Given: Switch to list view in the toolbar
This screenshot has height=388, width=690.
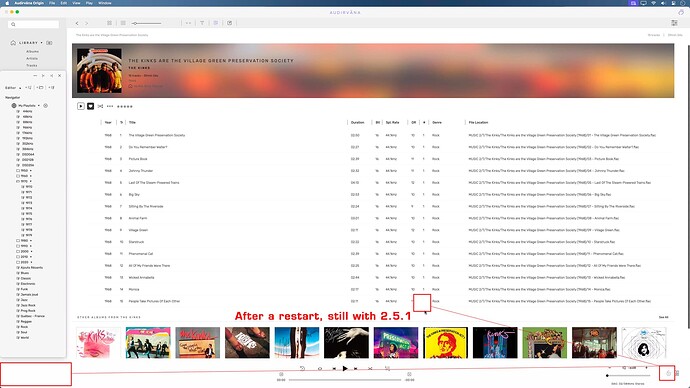Looking at the screenshot, I should 123,23.
